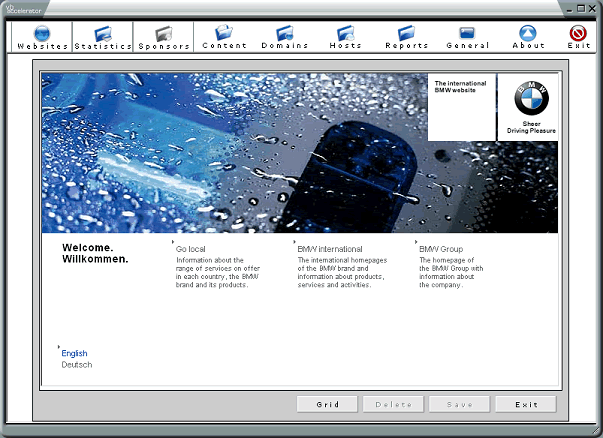Select the Deutsch language link
Viewport: 603px width, 438px height.
coord(77,365)
